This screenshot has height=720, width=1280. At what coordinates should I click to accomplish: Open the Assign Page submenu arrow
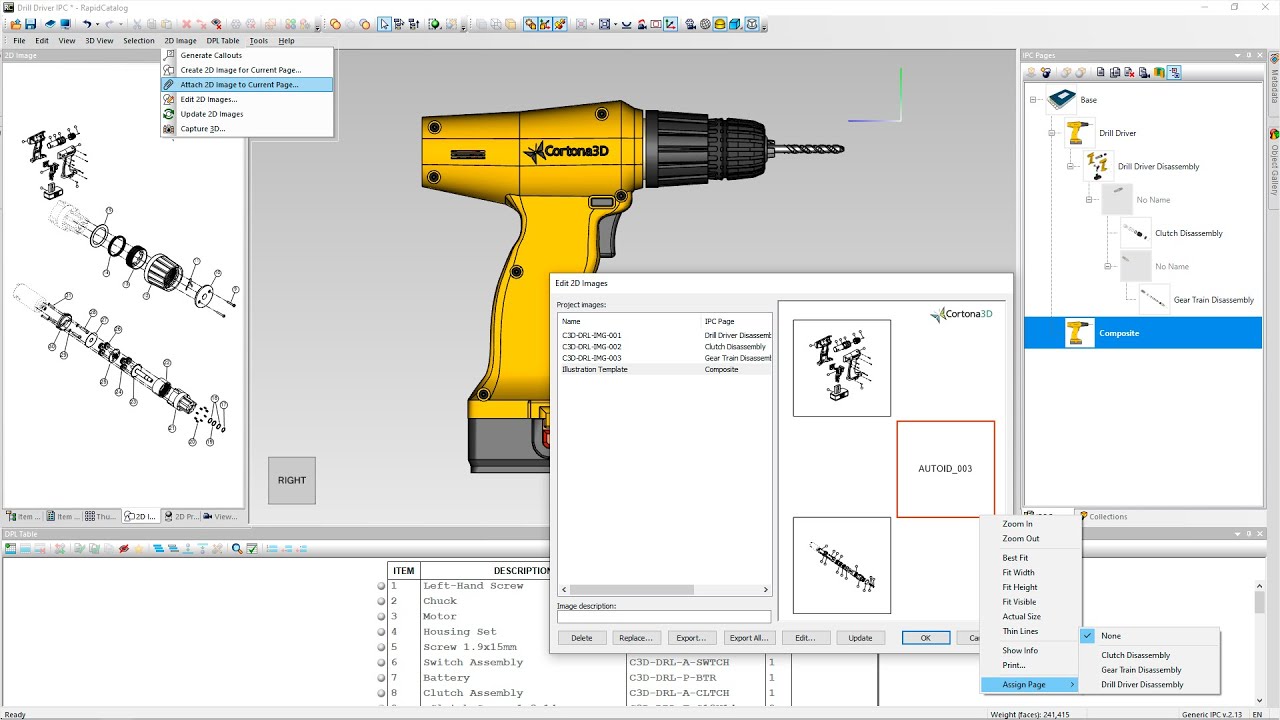(1073, 685)
